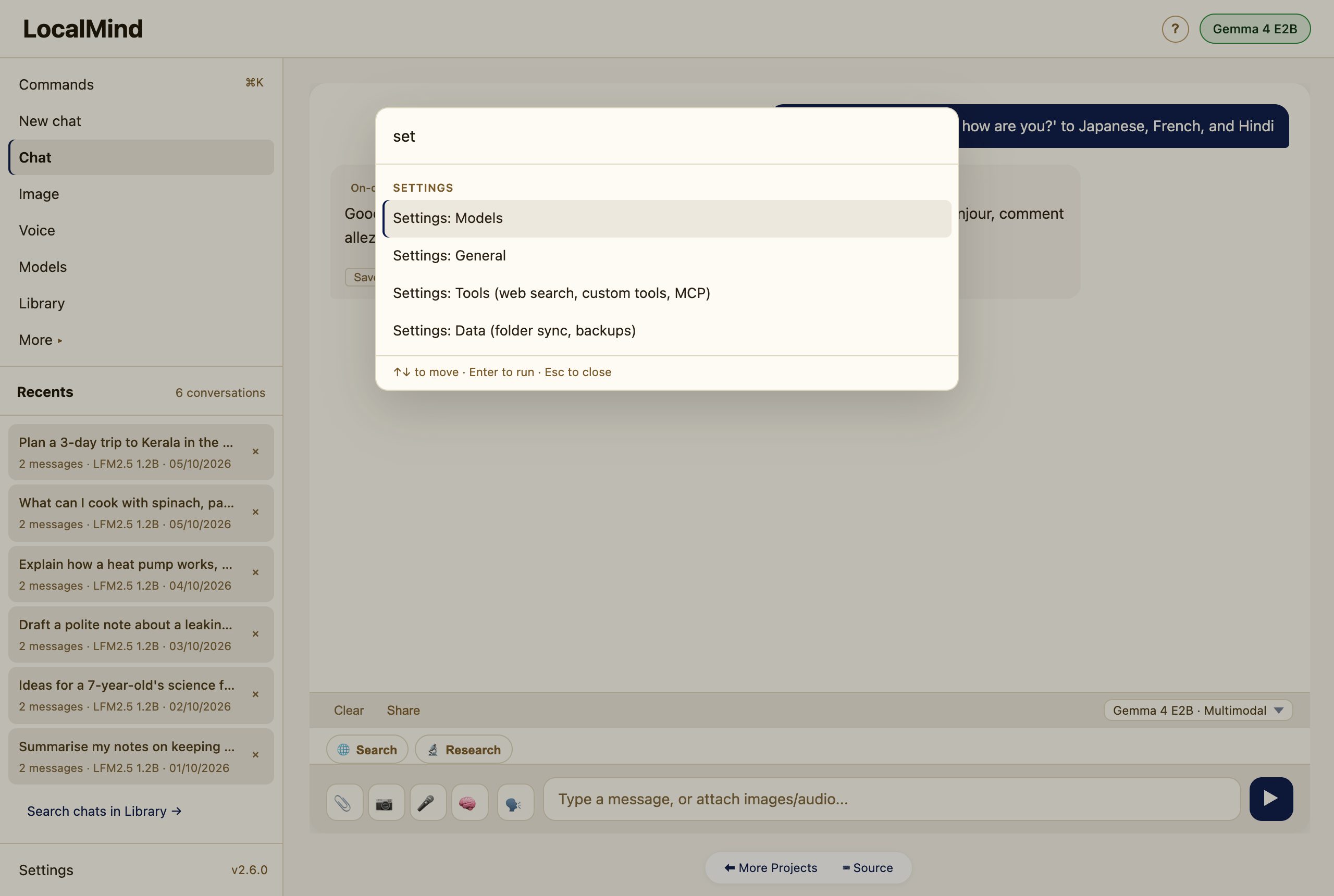
Task: Start a New chat from sidebar
Action: pyautogui.click(x=141, y=121)
